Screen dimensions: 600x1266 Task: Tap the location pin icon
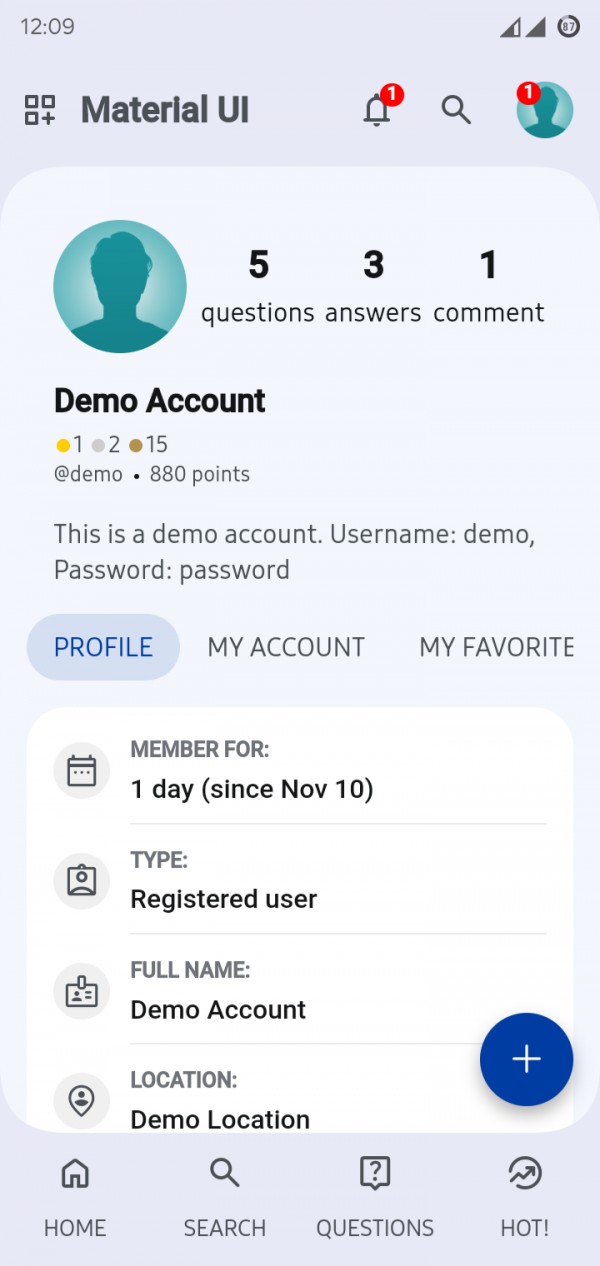pyautogui.click(x=81, y=1100)
